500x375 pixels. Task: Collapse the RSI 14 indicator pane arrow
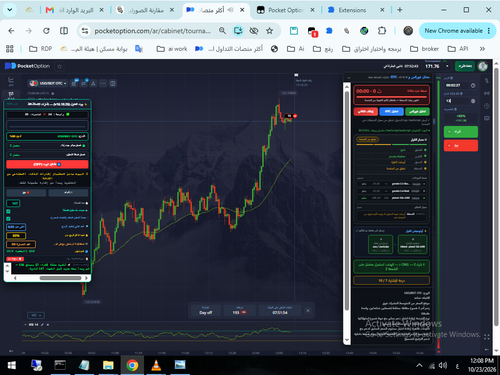click(x=26, y=325)
